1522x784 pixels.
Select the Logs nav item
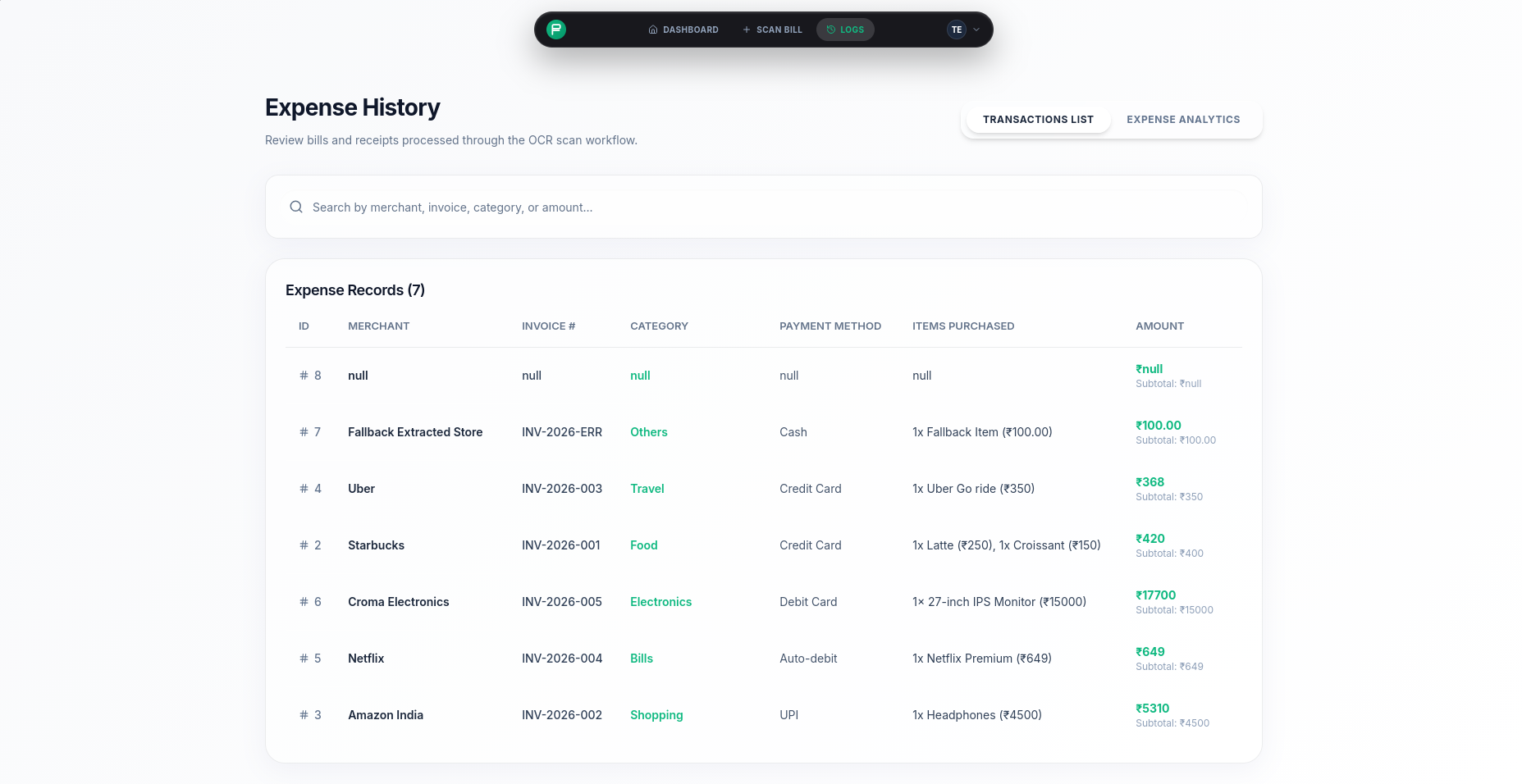coord(845,30)
